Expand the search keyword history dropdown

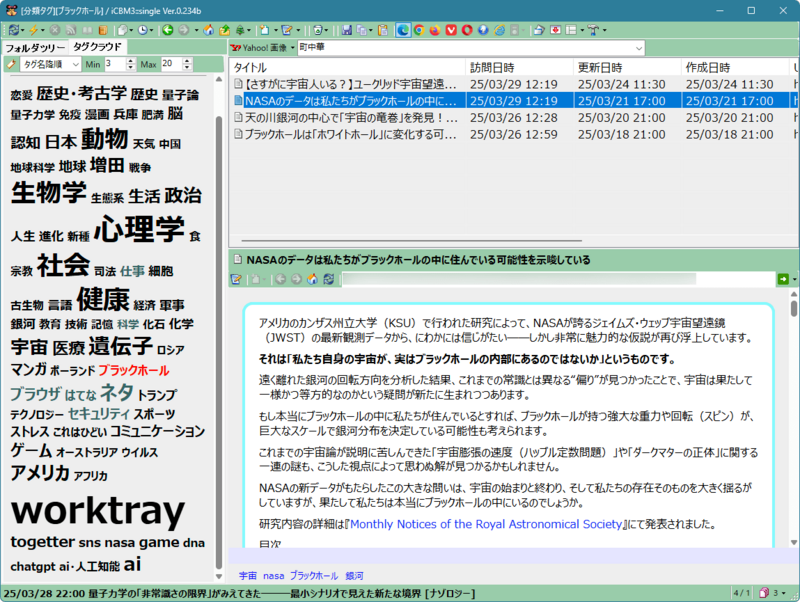click(639, 48)
